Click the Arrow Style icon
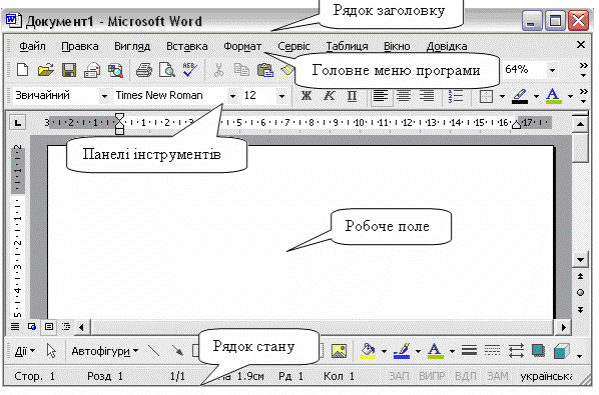599x395 pixels. click(x=516, y=350)
